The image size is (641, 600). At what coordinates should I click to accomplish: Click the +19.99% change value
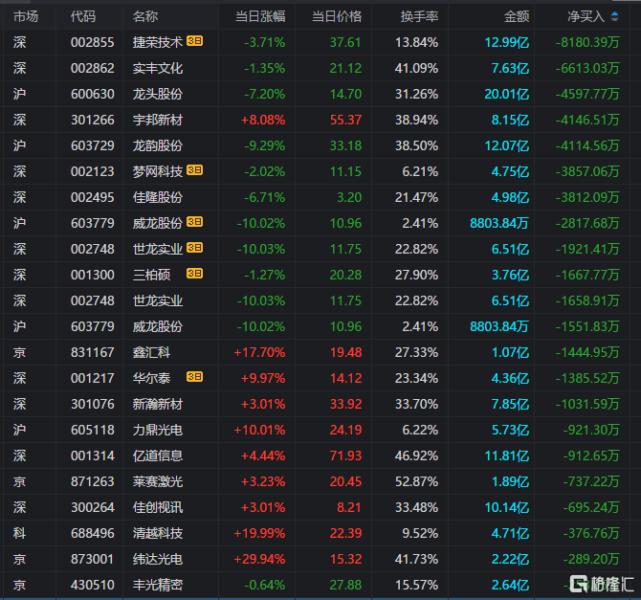tap(260, 534)
